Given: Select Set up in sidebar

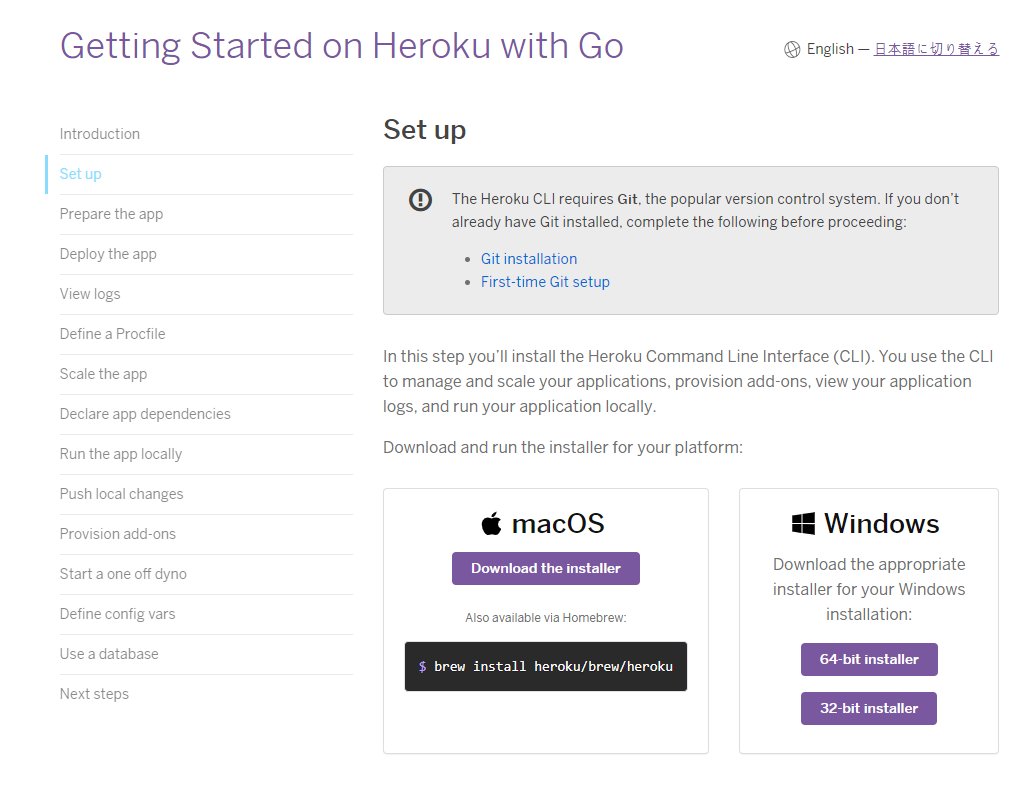Looking at the screenshot, I should [81, 174].
